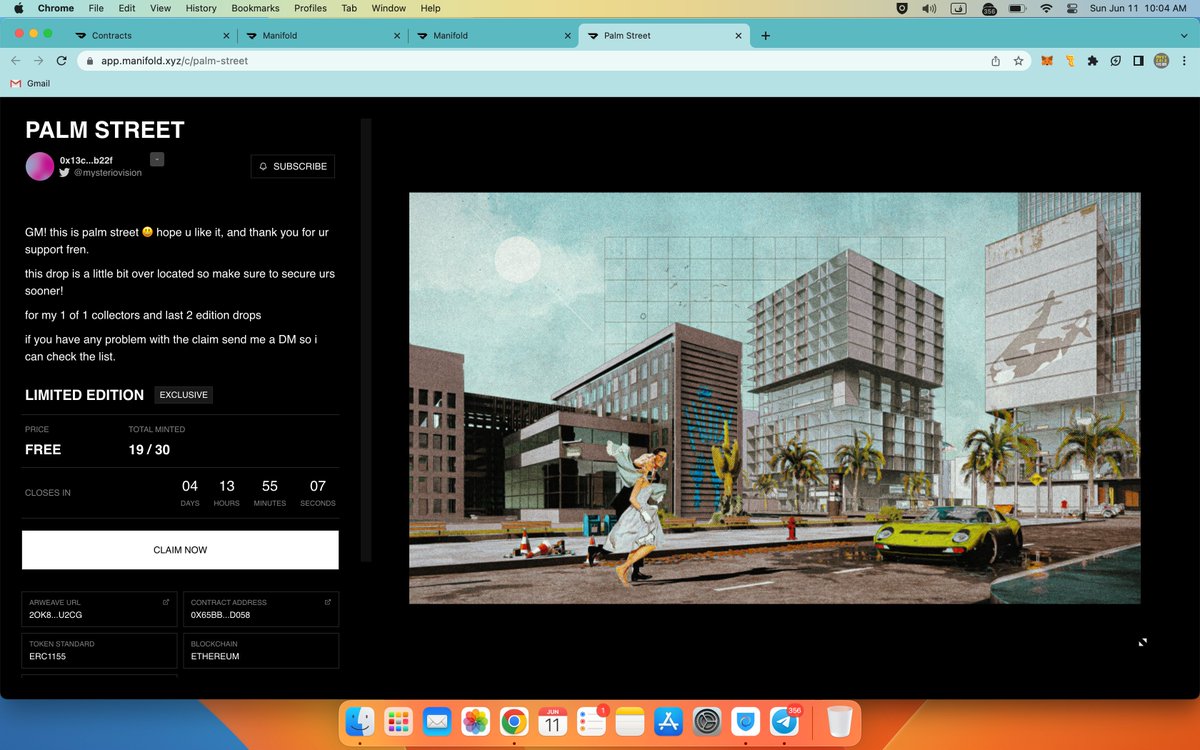Screen dimensions: 1200x750
Task: Open the Profiles menu
Action: click(310, 8)
